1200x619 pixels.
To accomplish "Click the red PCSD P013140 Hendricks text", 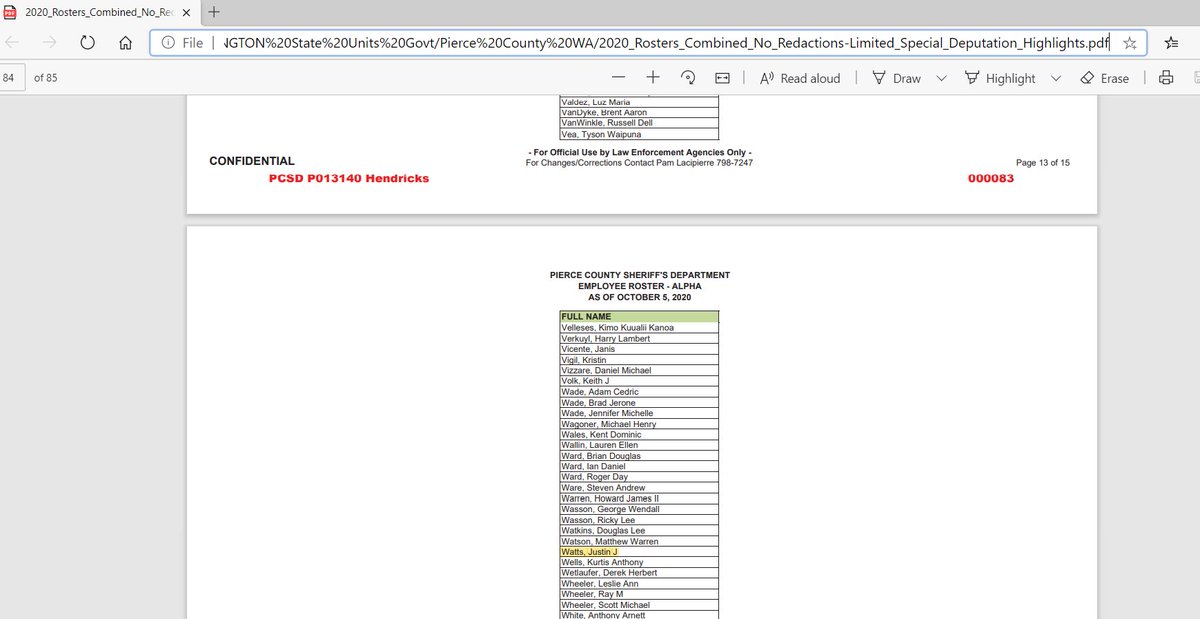I will tap(349, 178).
